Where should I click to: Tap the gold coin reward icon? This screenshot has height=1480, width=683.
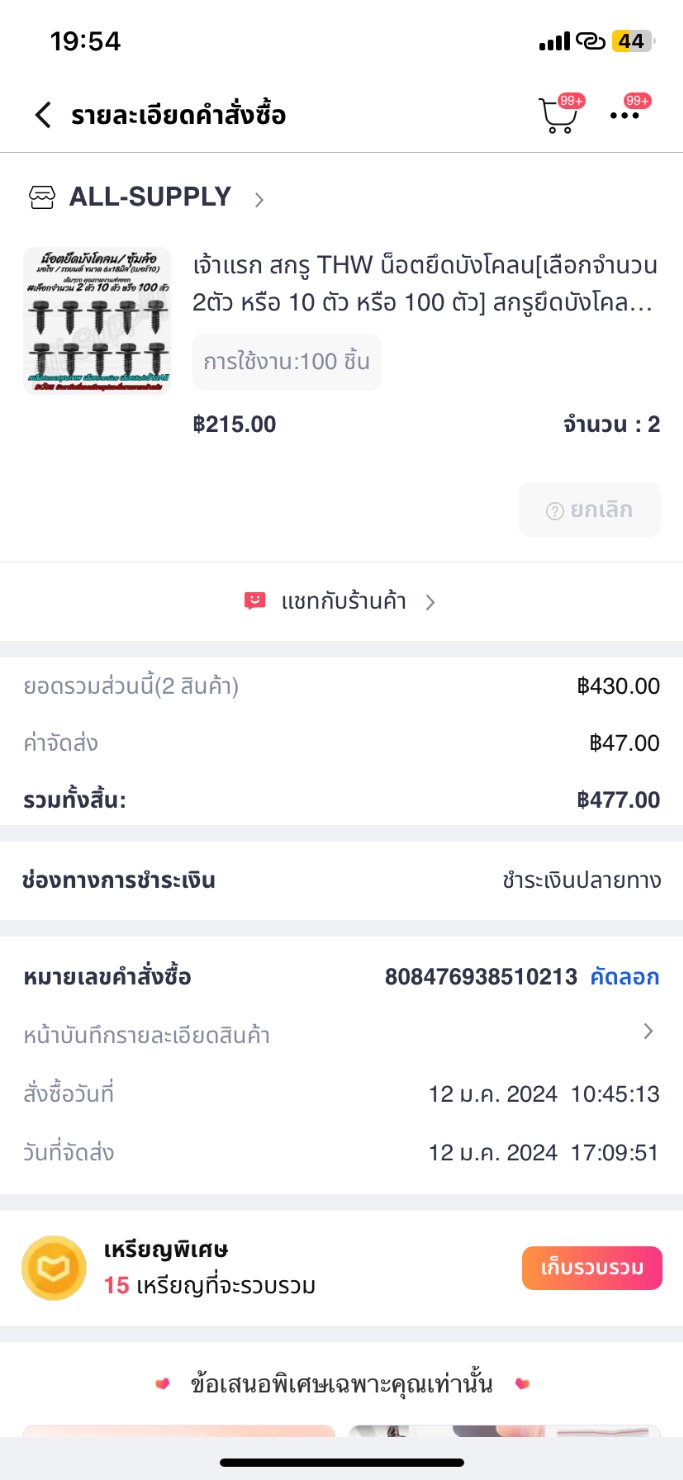point(54,1268)
